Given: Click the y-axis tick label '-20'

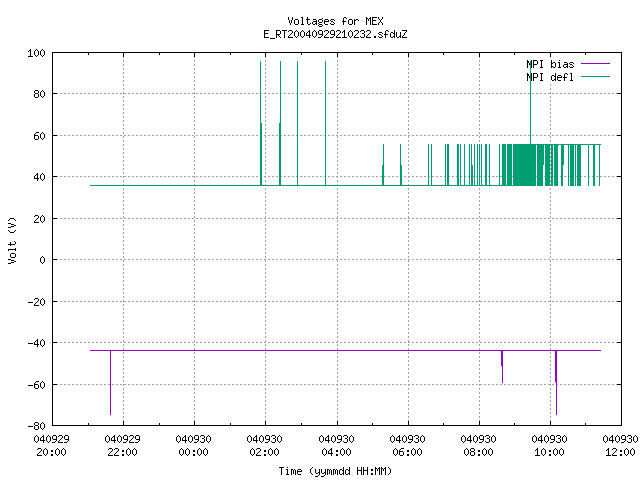Looking at the screenshot, I should click(36, 302).
